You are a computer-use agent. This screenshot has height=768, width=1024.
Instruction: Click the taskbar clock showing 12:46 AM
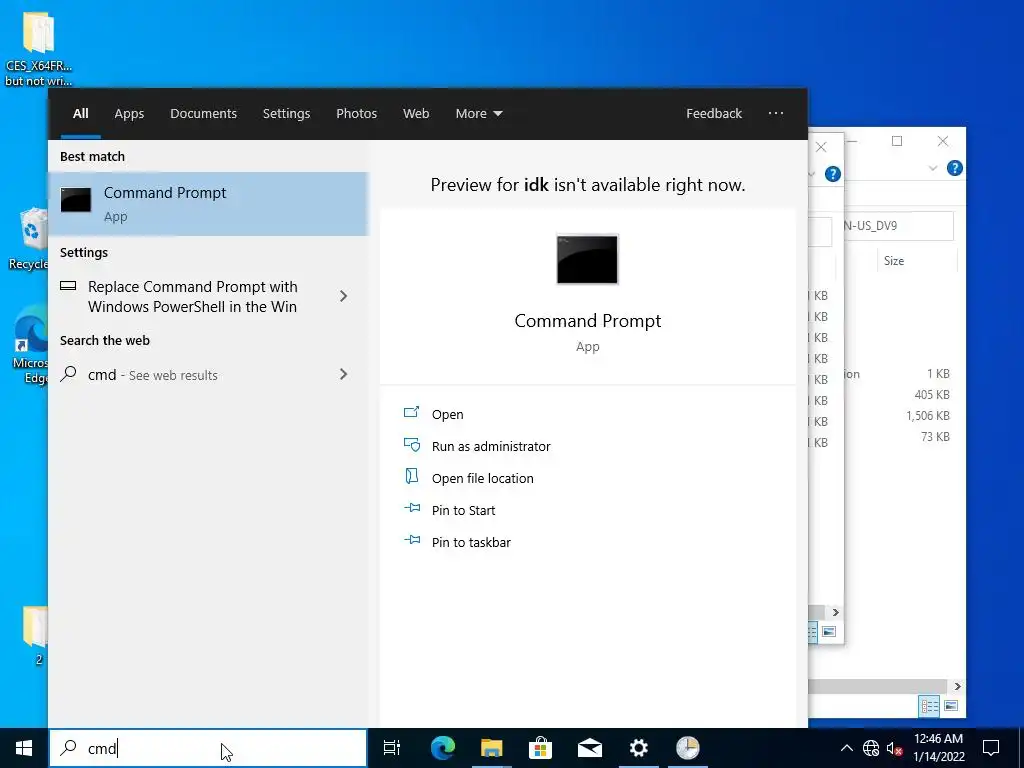(938, 748)
